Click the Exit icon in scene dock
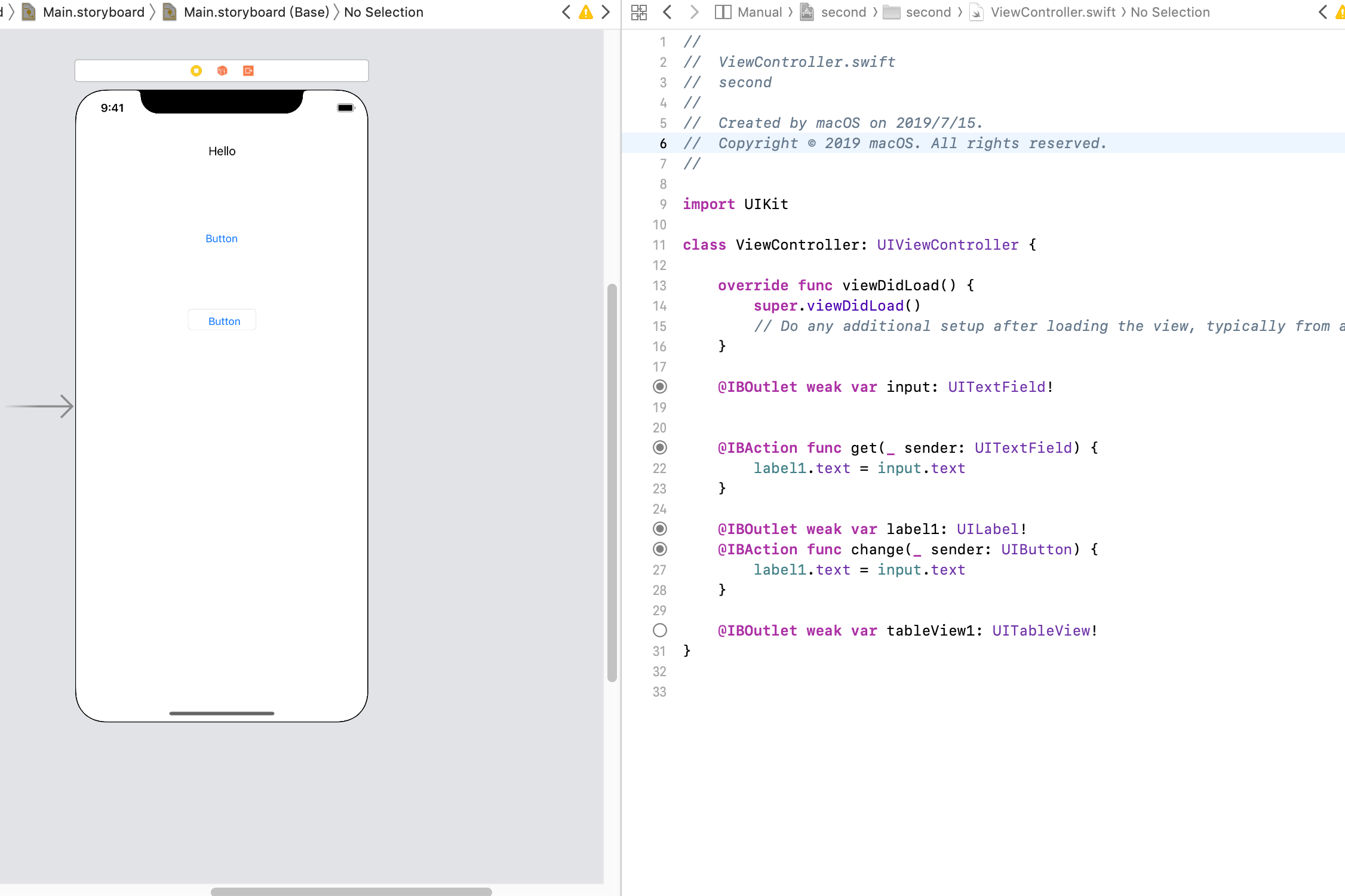Viewport: 1345px width, 896px height. (x=248, y=70)
